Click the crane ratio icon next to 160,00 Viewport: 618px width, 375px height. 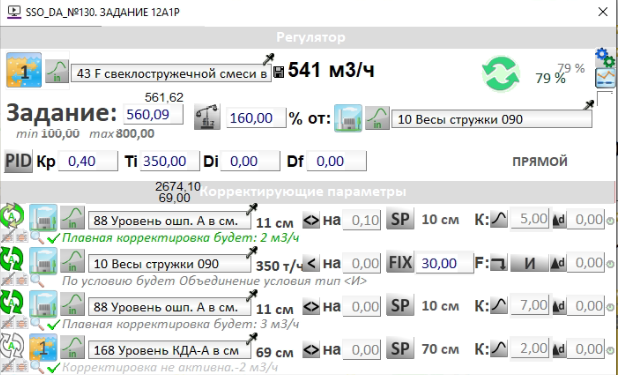tap(207, 117)
